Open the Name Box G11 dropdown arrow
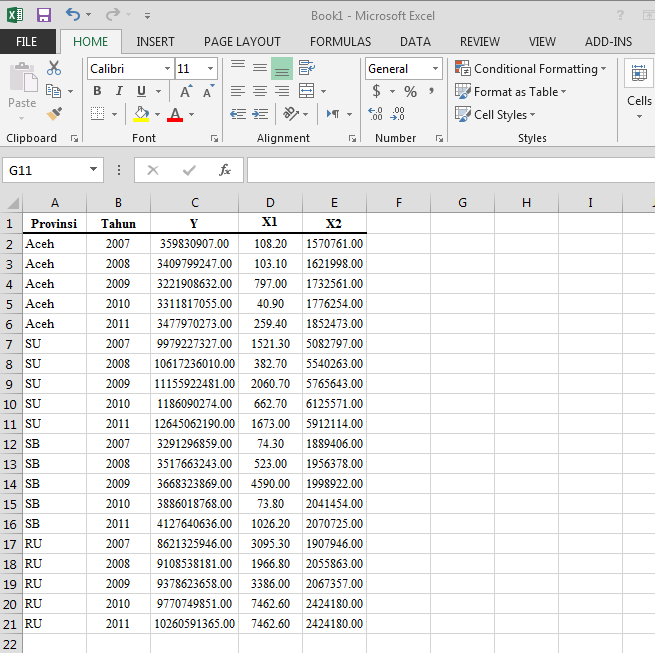 point(94,170)
